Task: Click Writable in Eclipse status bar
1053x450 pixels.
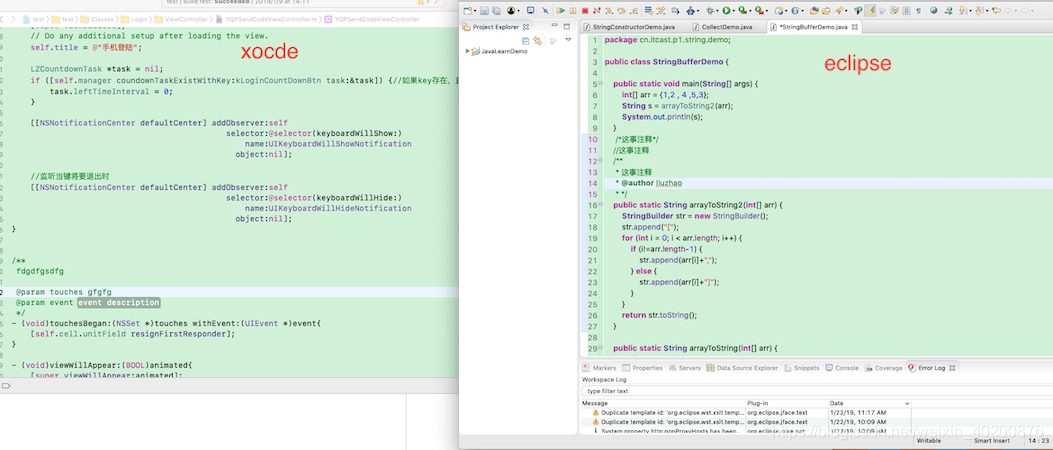Action: 929,441
